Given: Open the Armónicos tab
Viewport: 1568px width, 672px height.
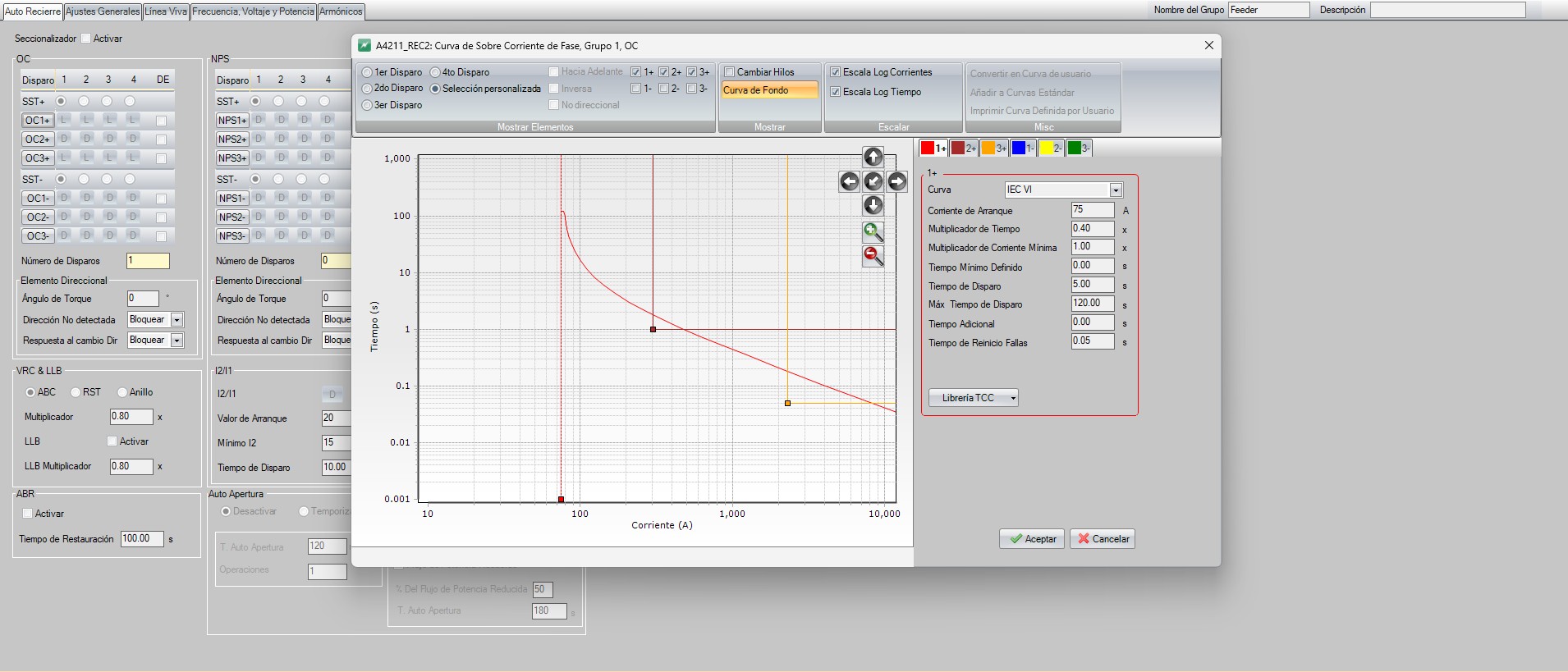Looking at the screenshot, I should (x=341, y=11).
